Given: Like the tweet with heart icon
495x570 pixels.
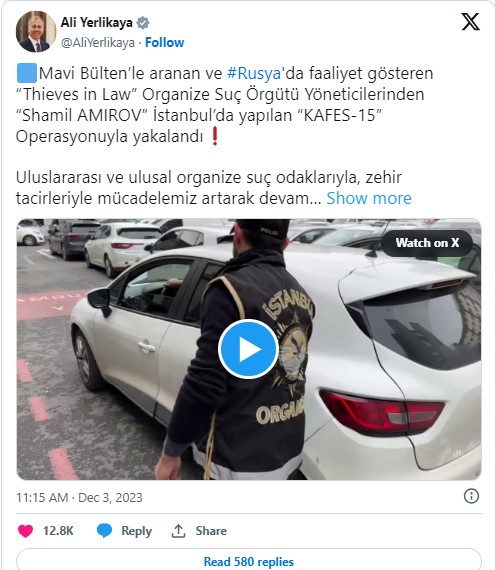Looking at the screenshot, I should coord(25,531).
